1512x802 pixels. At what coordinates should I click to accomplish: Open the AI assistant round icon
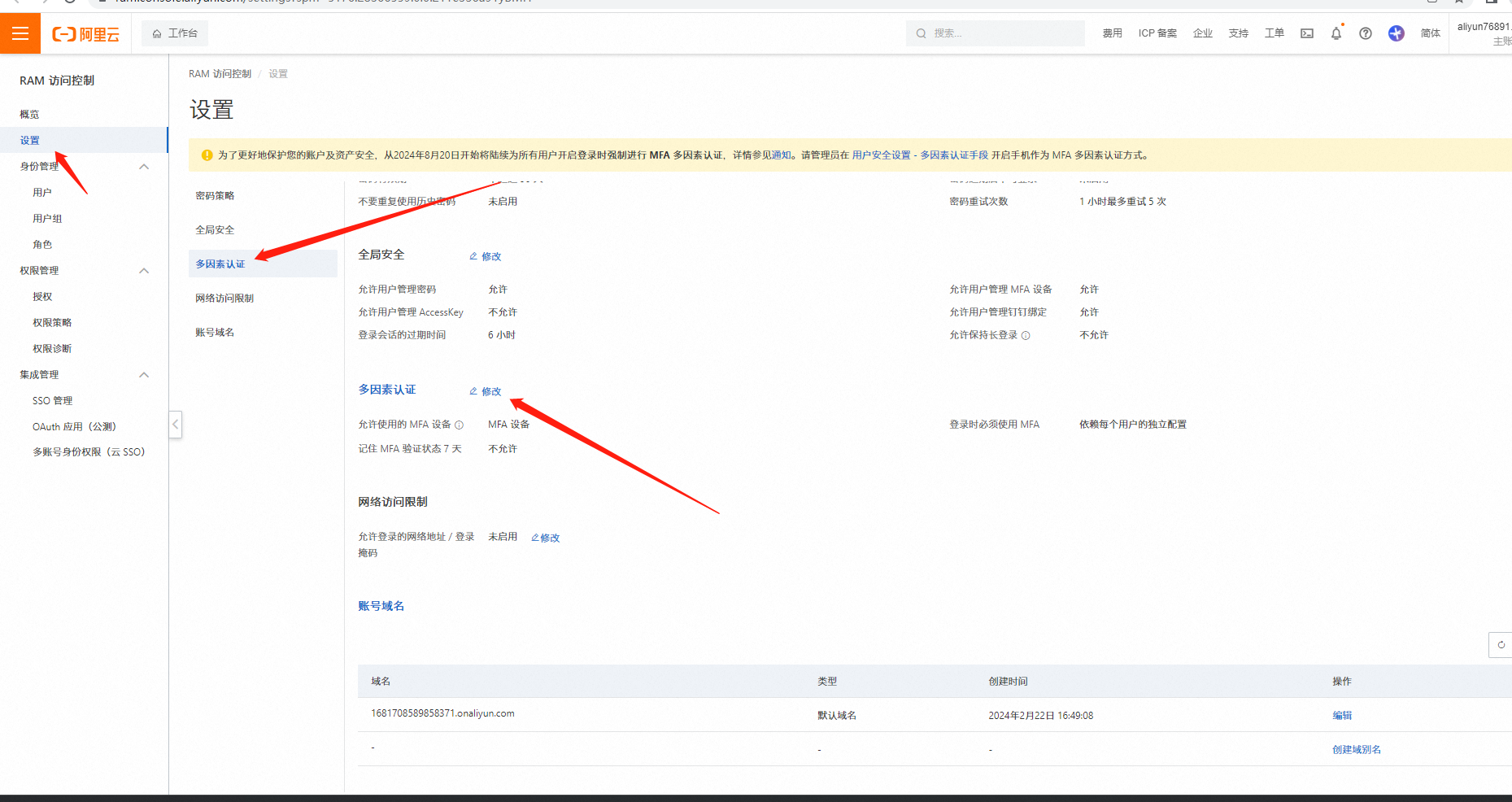1397,33
